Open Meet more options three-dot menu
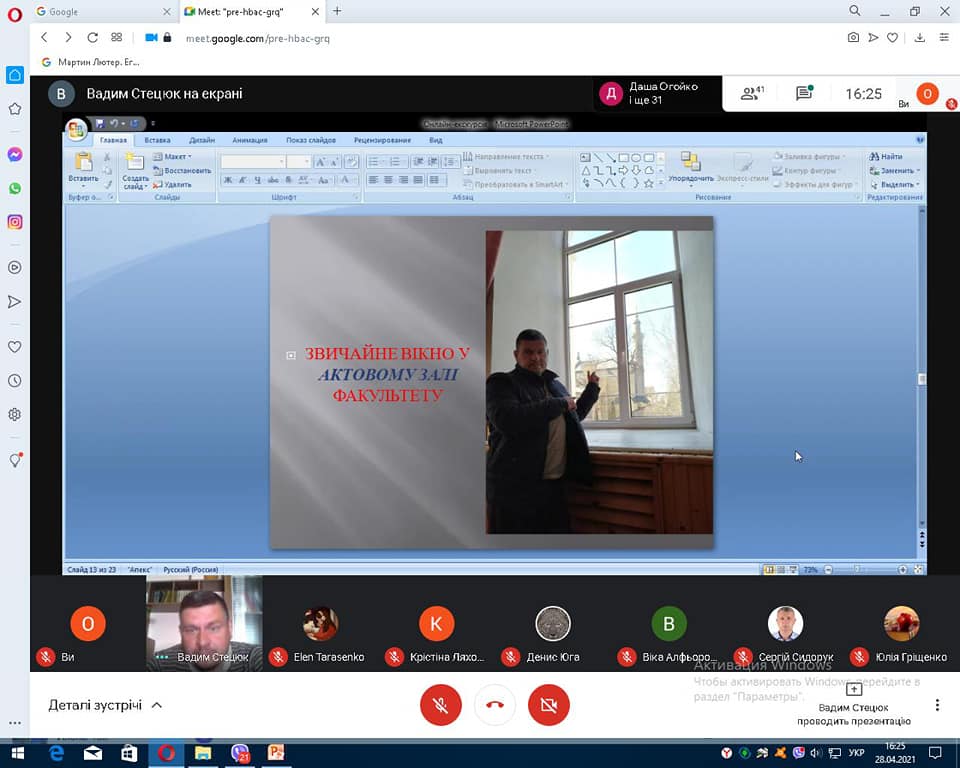This screenshot has width=960, height=768. click(x=937, y=705)
